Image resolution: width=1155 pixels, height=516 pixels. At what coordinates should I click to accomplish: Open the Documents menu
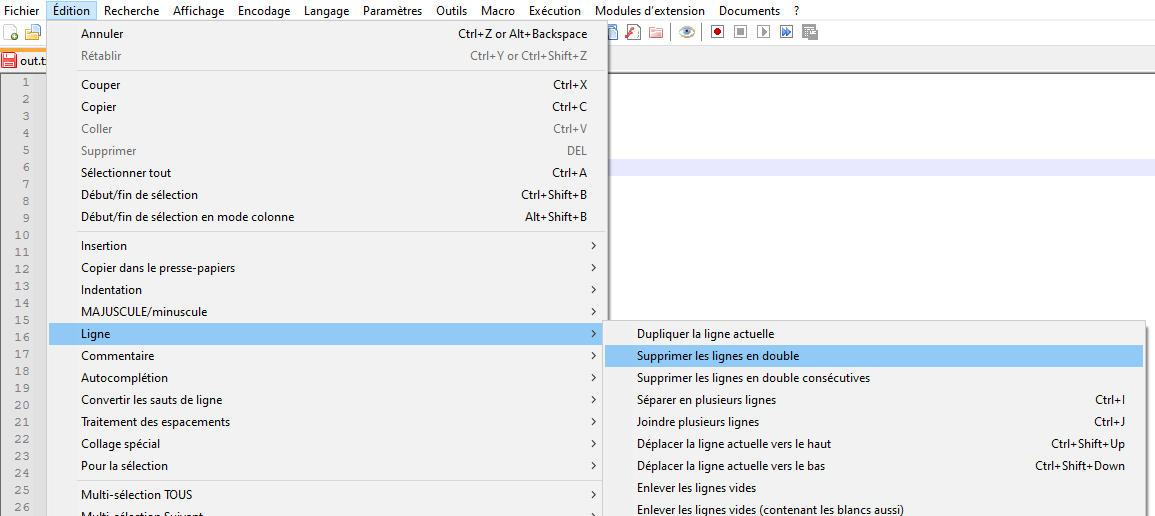(749, 11)
